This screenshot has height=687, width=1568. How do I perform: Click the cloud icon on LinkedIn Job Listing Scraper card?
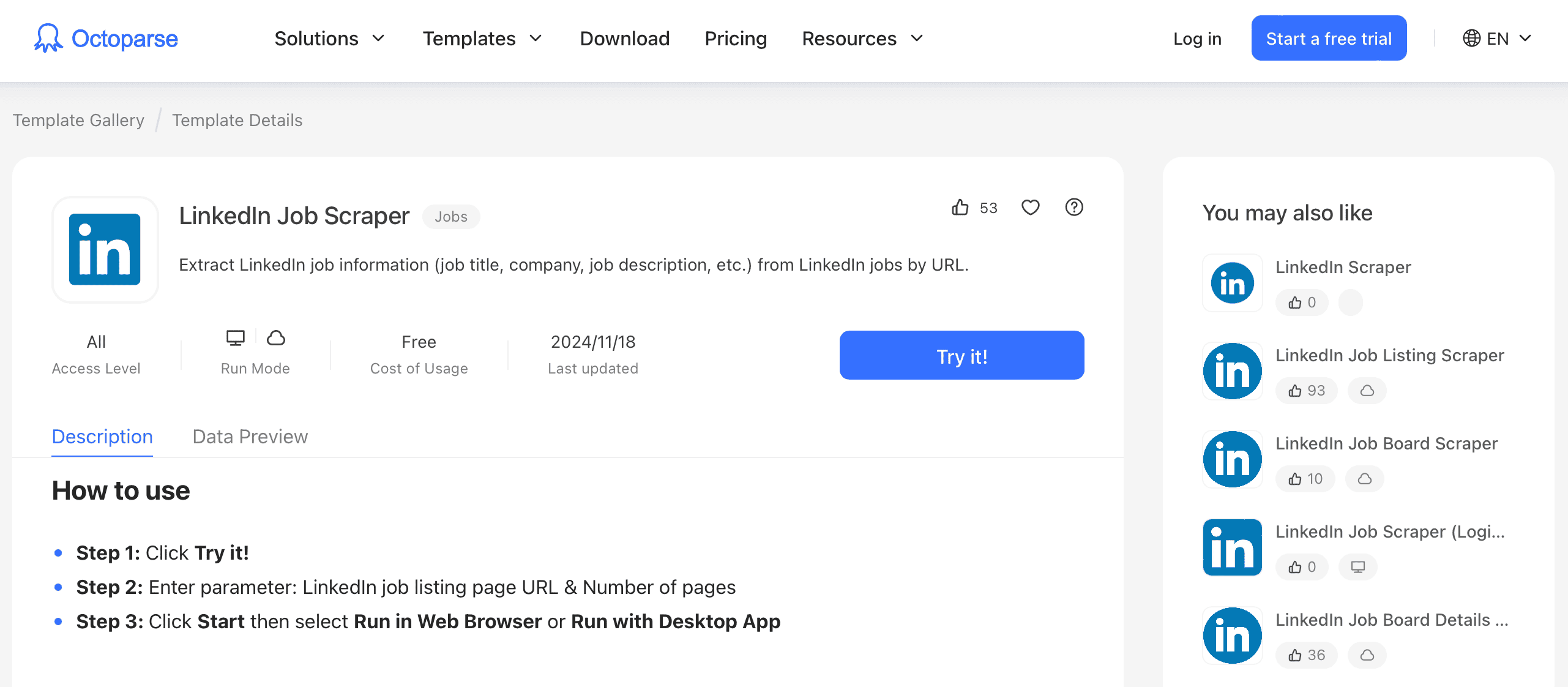click(1367, 390)
